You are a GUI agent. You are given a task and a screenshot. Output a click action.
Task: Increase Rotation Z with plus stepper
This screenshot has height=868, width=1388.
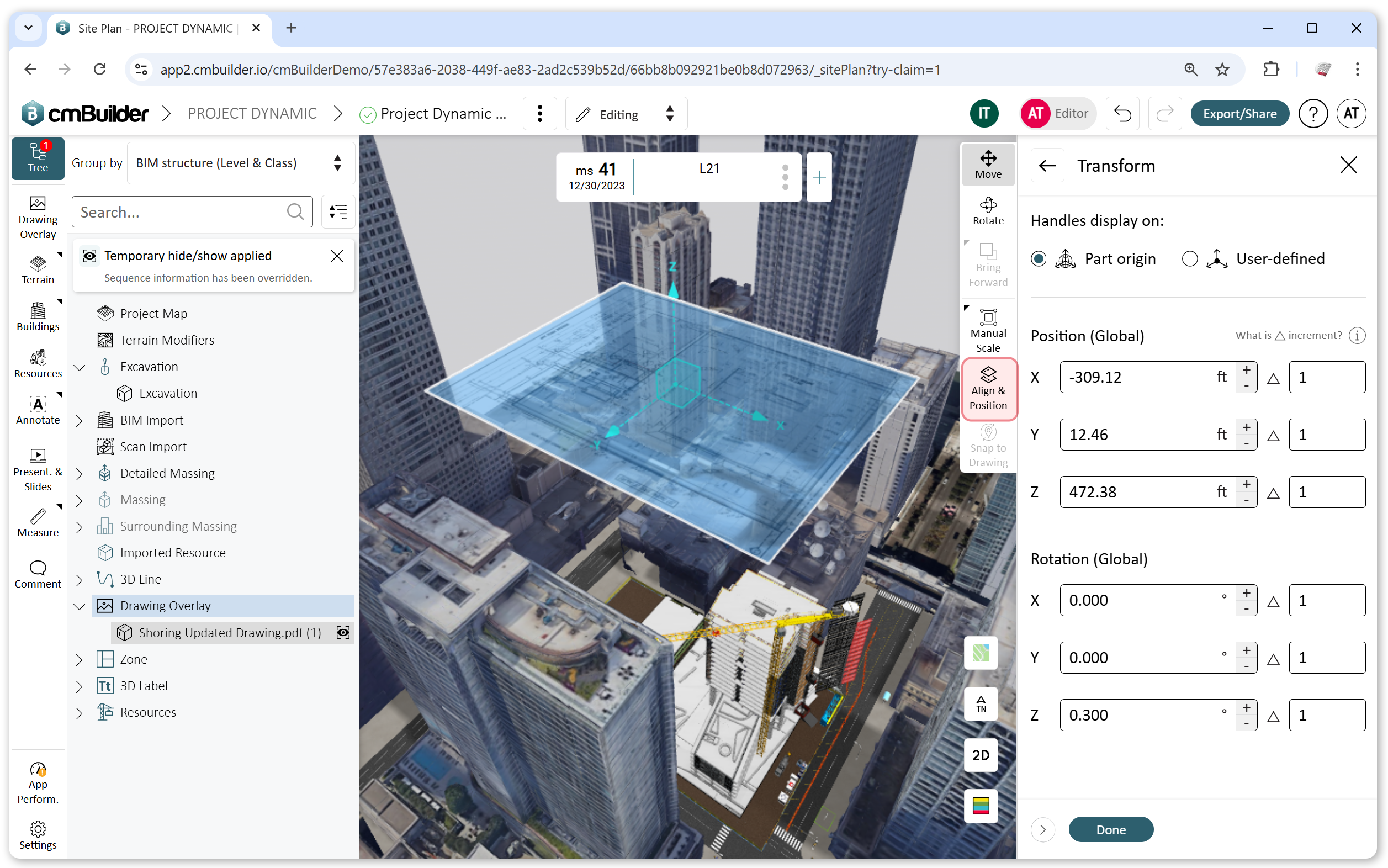(x=1246, y=707)
